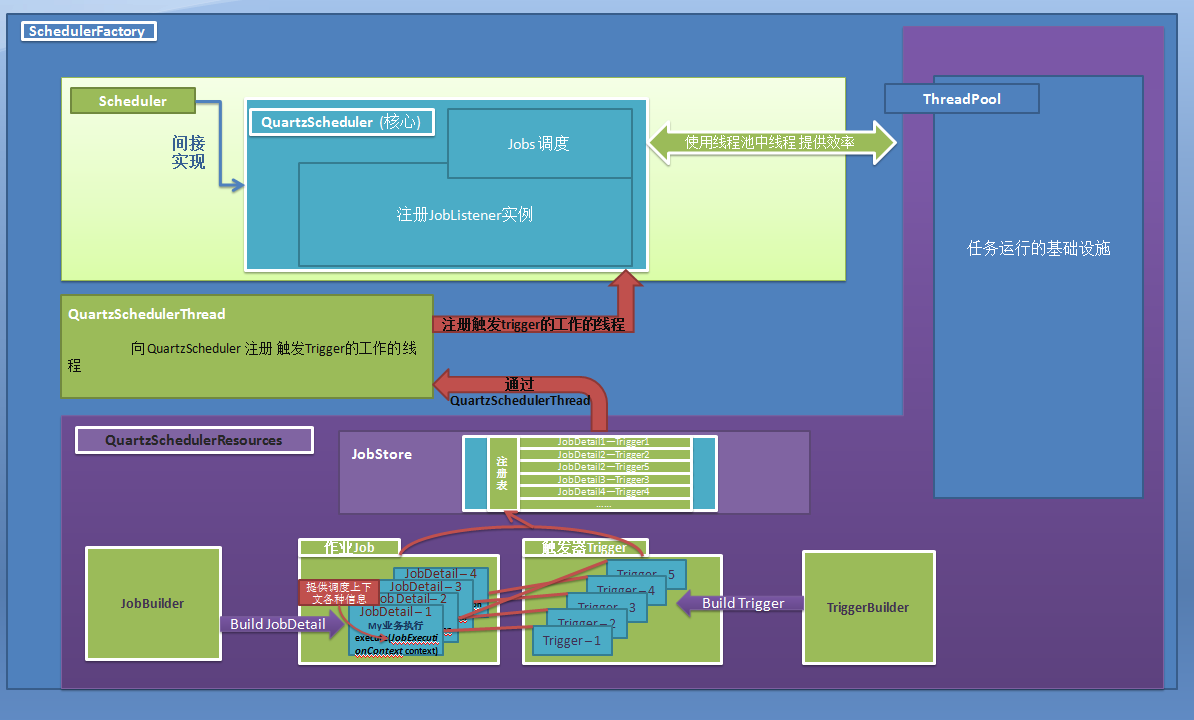Select the execute(JobExecutionContext context) text
Viewport: 1194px width, 720px height.
click(397, 644)
